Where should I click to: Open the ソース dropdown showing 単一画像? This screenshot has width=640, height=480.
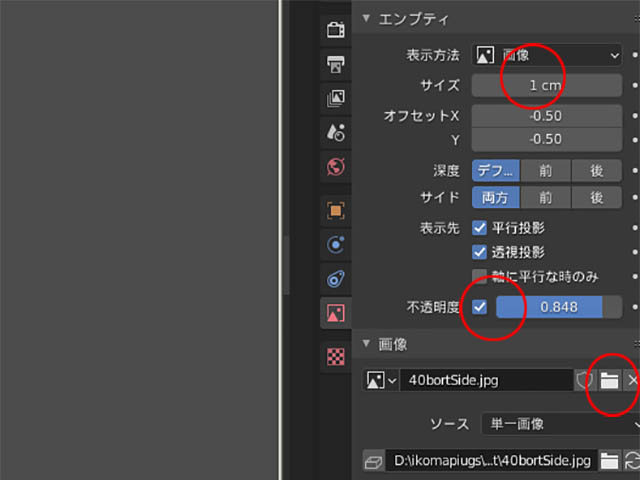click(x=561, y=424)
